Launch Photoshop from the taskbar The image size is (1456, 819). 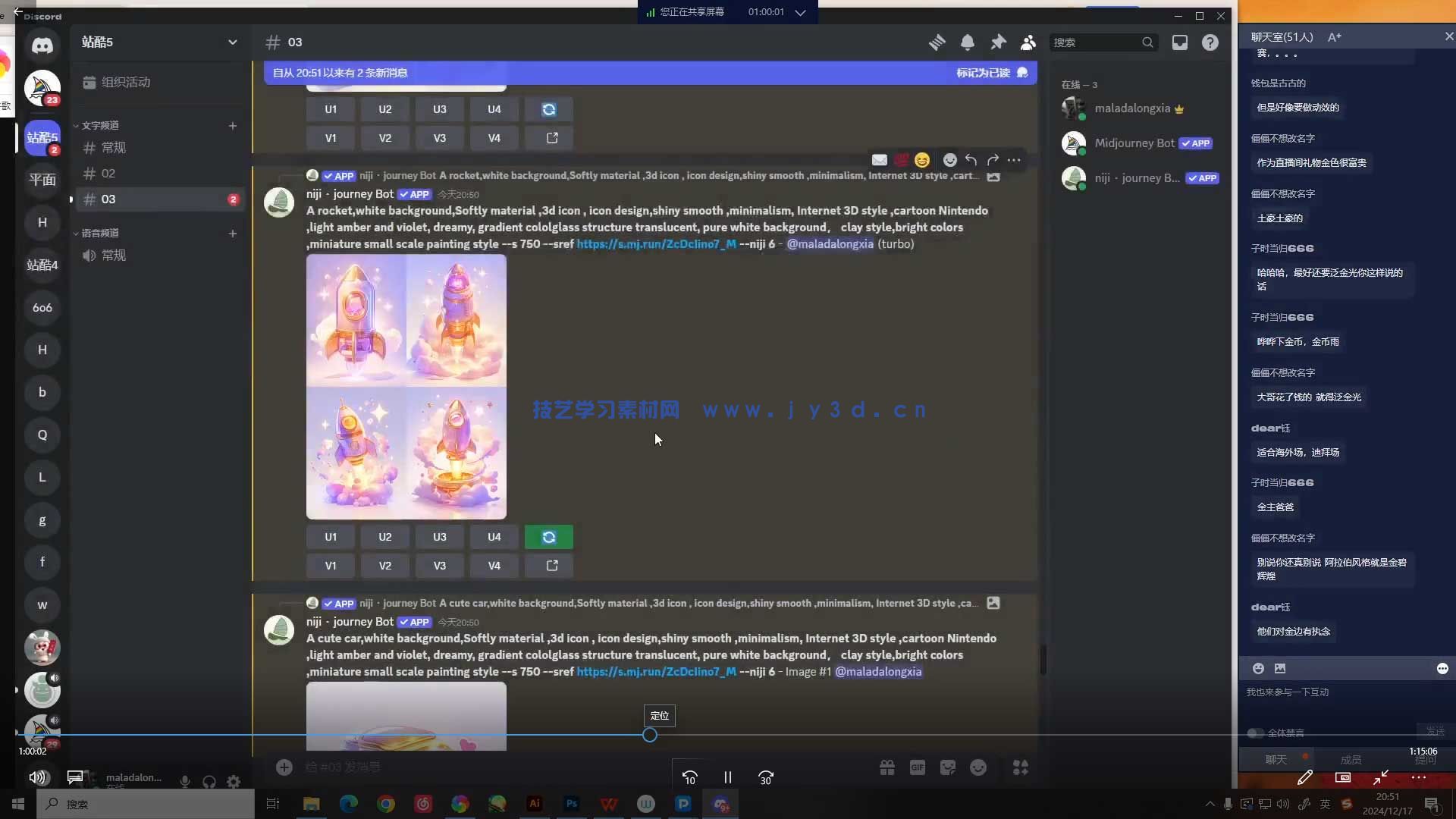click(x=572, y=804)
